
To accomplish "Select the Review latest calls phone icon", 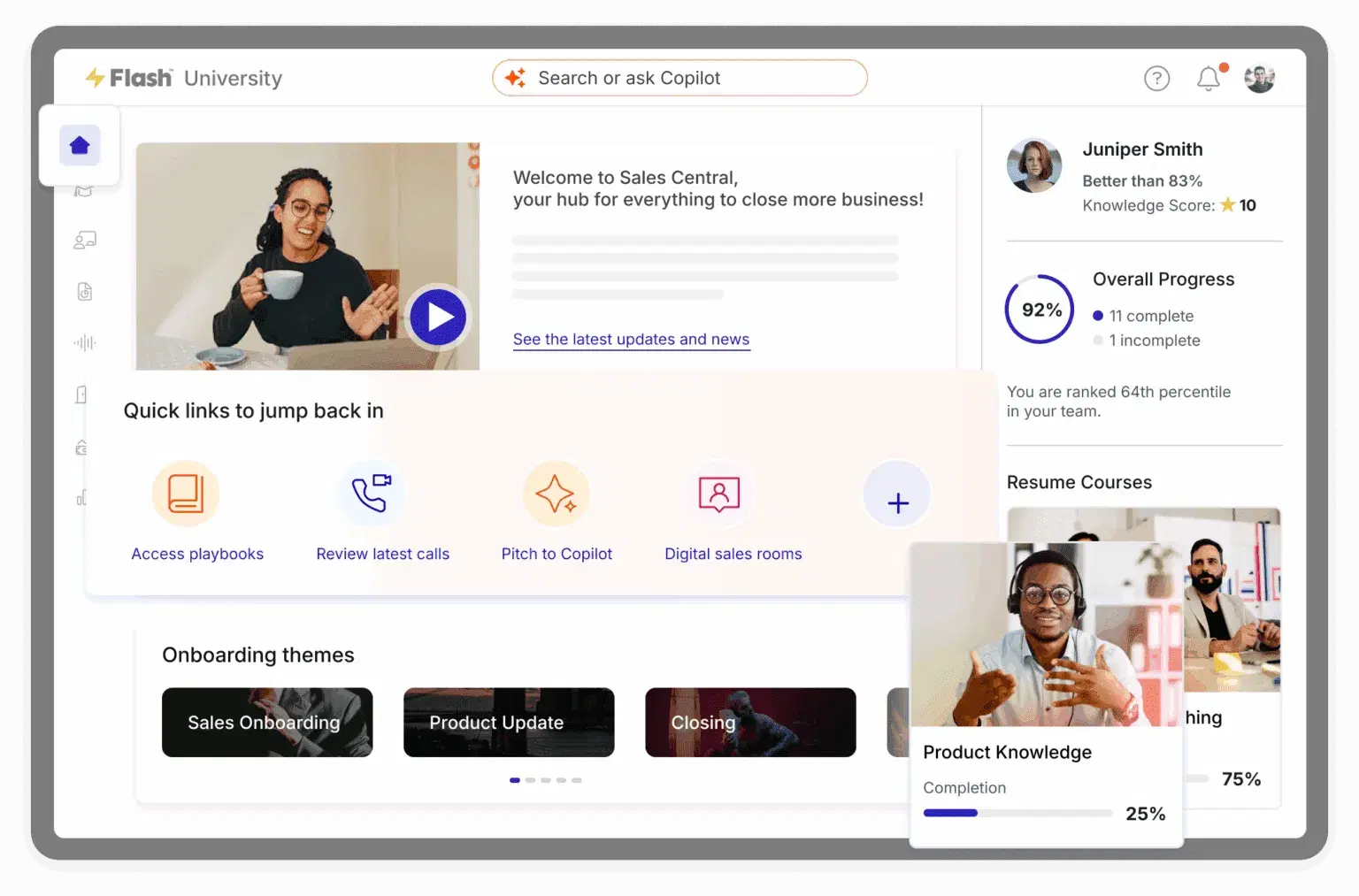I will [x=372, y=494].
